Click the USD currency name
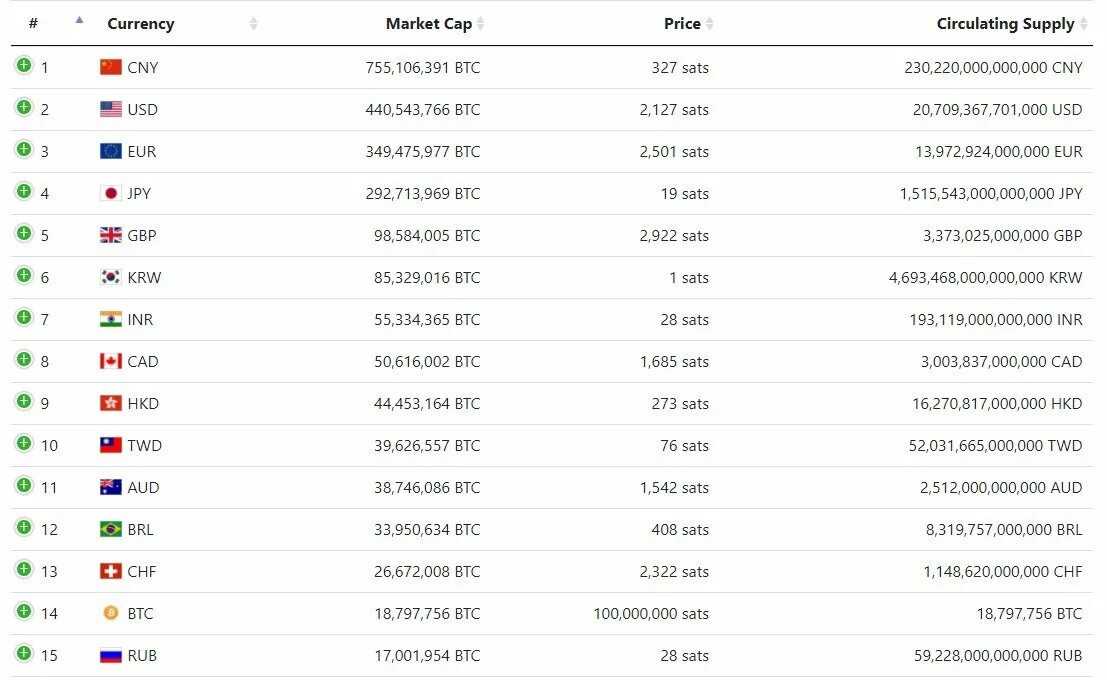The width and height of the screenshot is (1107, 680). 142,109
